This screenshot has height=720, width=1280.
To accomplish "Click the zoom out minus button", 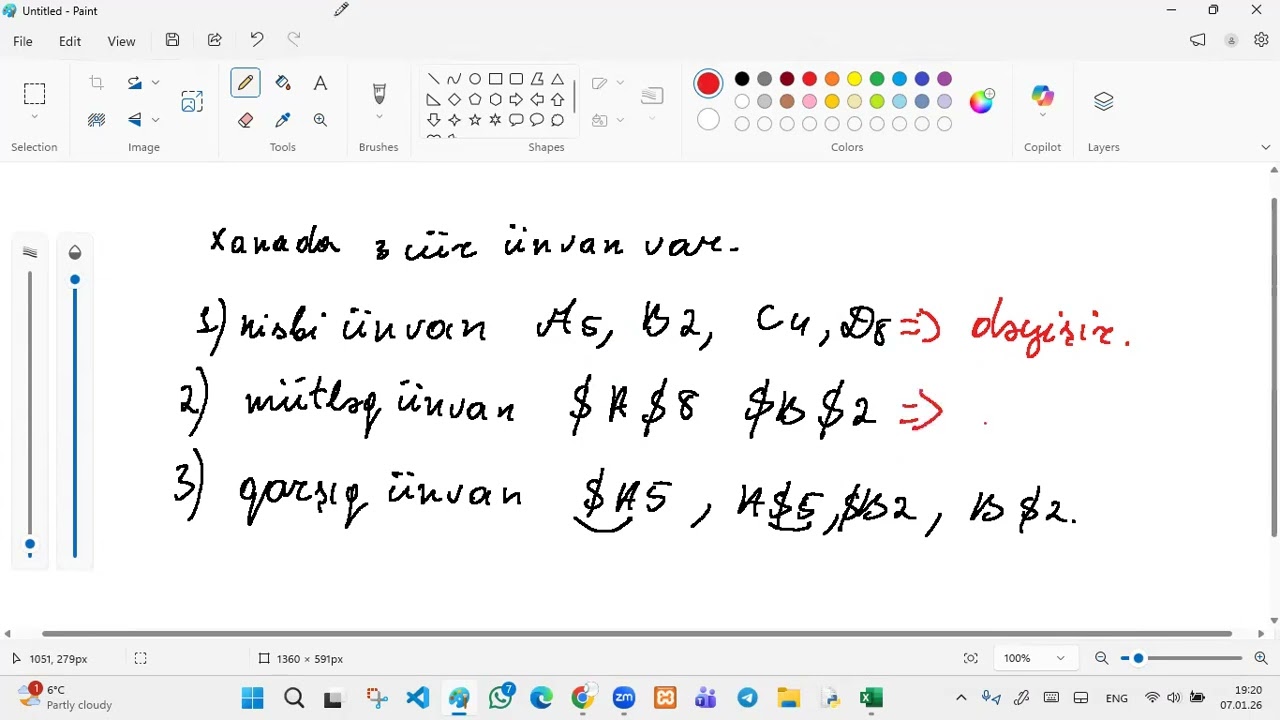I will [x=1101, y=658].
